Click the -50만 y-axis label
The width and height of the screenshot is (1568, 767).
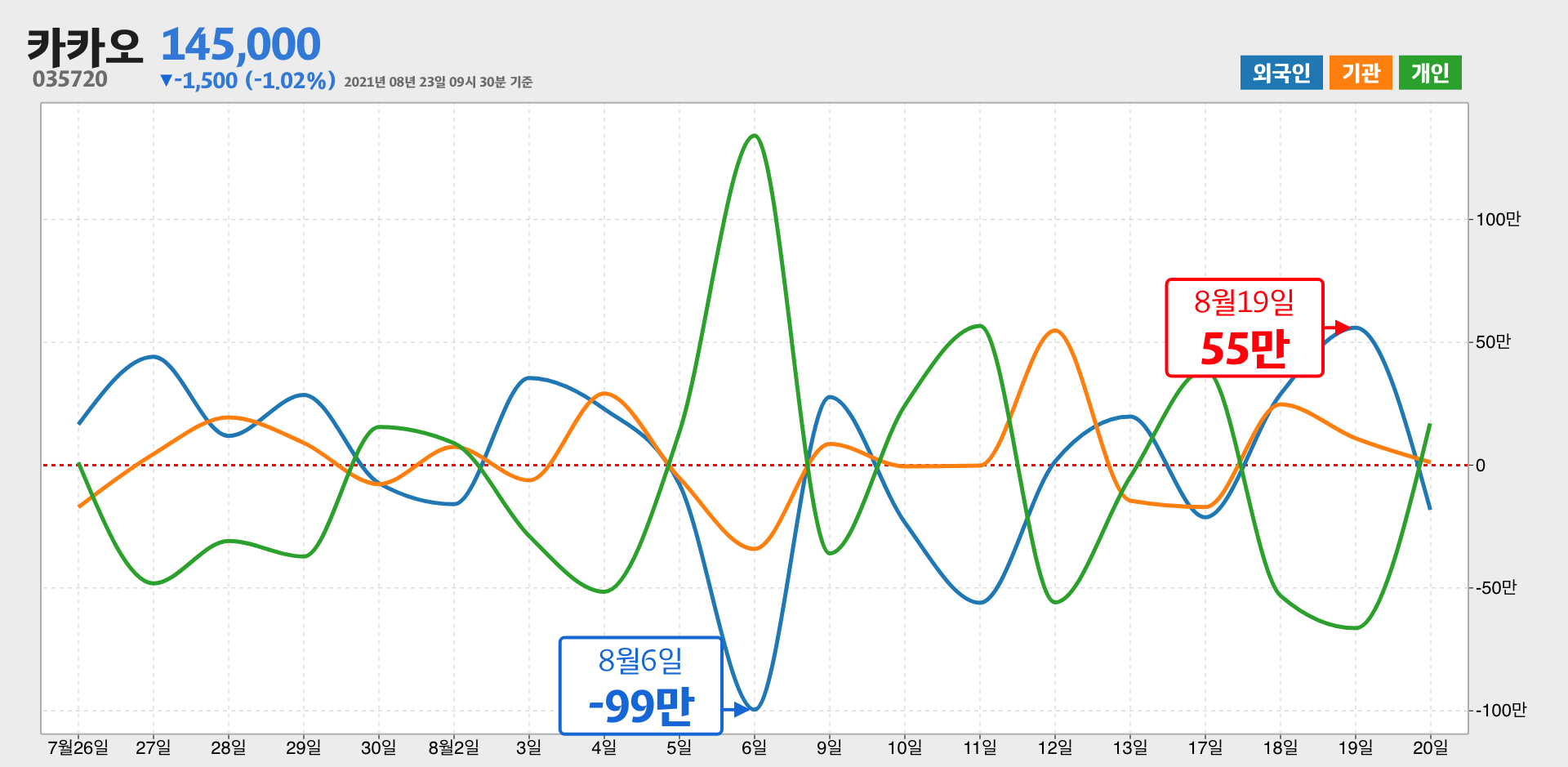[1495, 588]
